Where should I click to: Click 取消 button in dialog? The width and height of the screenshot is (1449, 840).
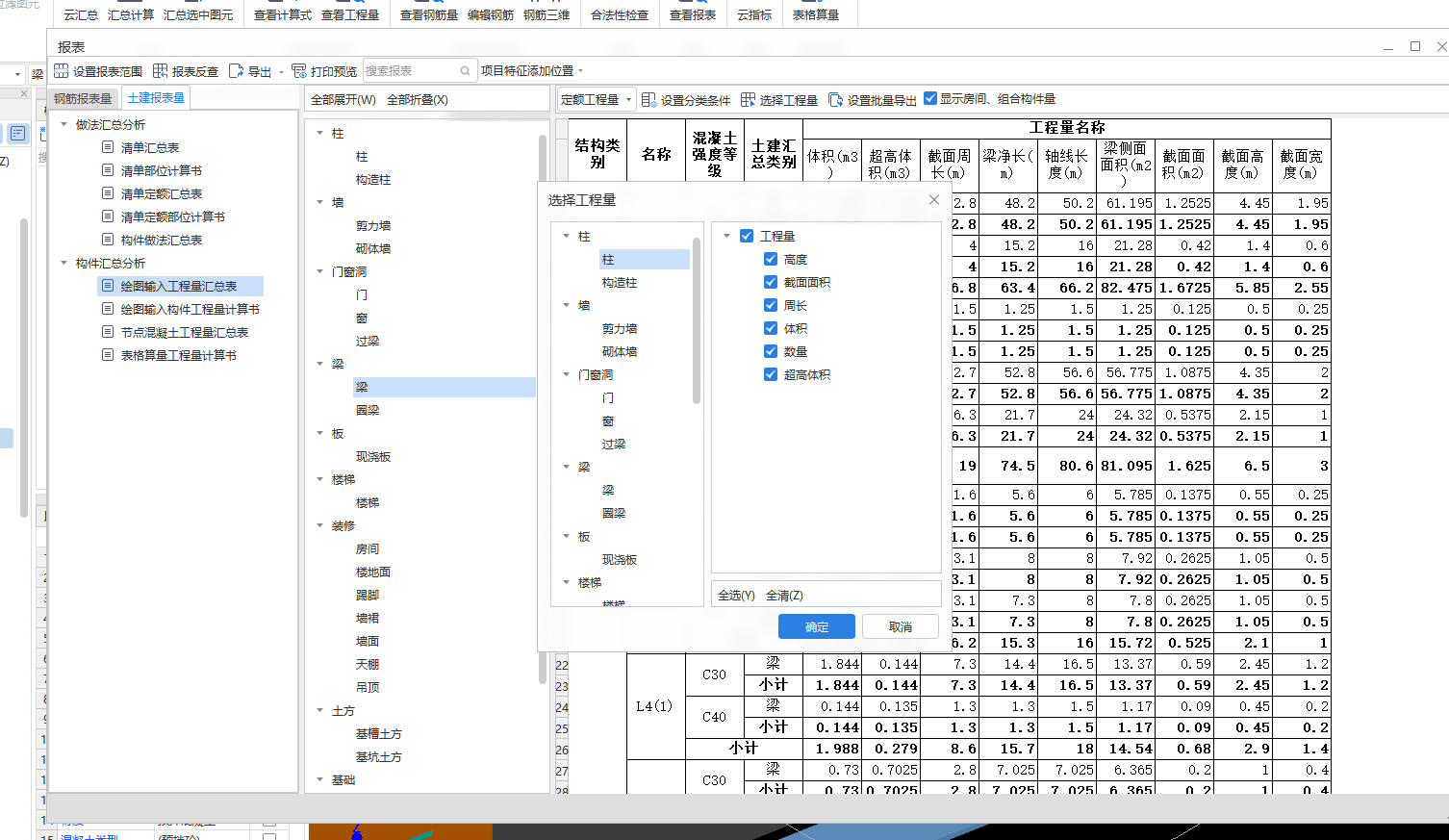click(901, 626)
